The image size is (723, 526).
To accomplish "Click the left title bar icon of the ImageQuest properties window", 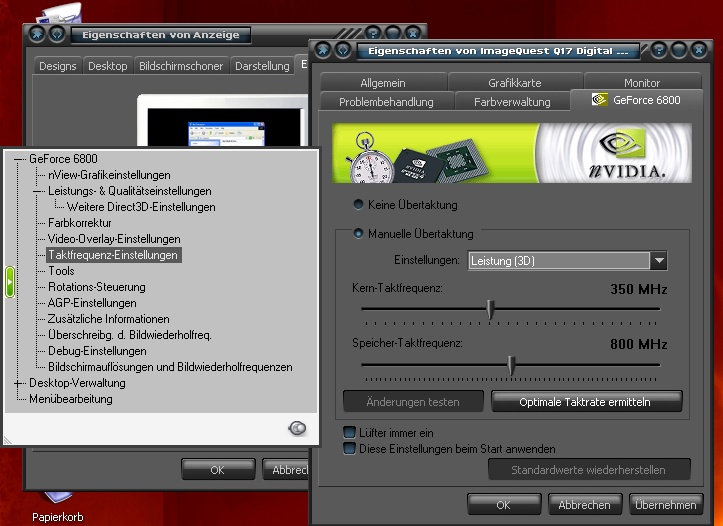I will pos(323,49).
